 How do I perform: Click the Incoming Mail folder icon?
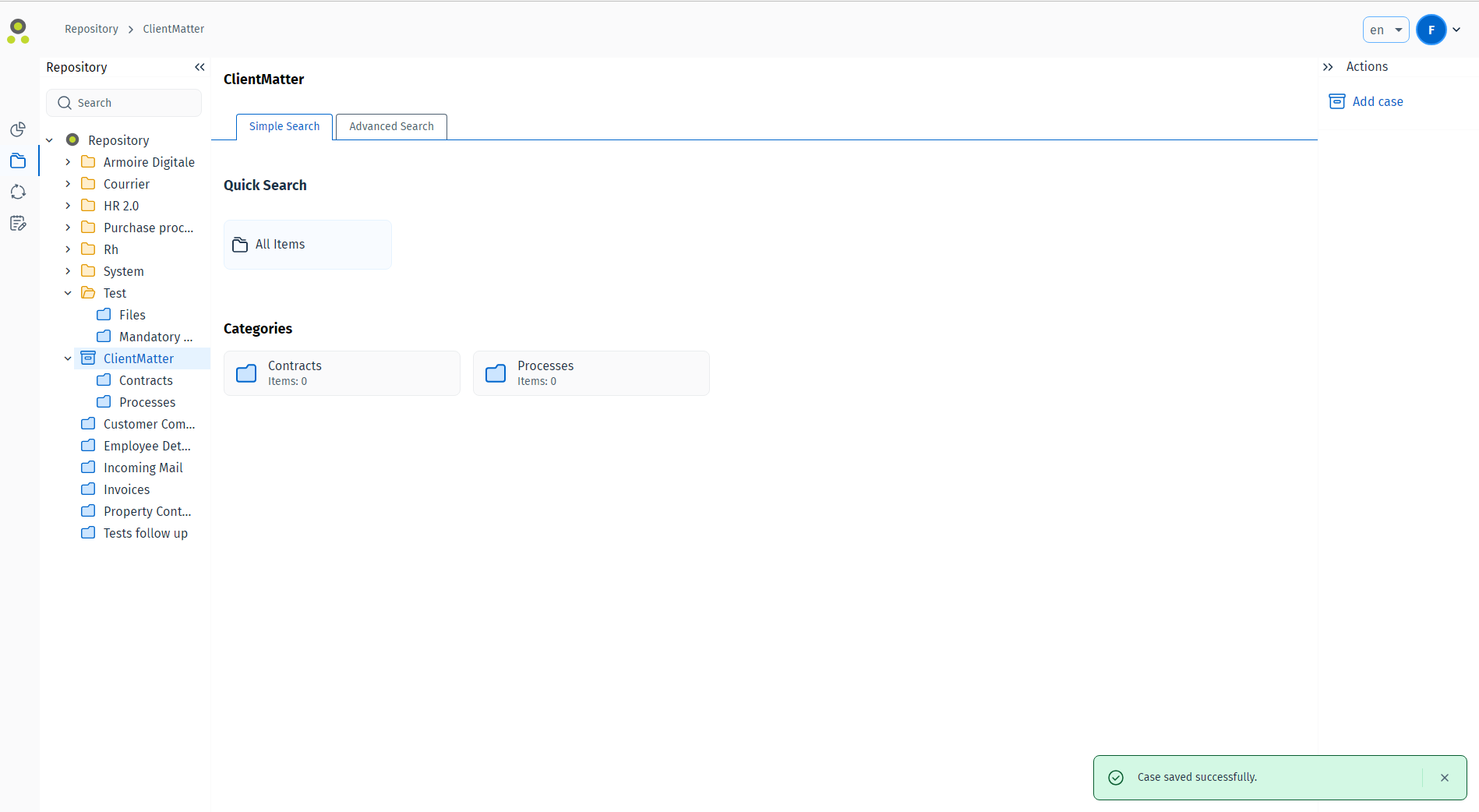coord(88,467)
